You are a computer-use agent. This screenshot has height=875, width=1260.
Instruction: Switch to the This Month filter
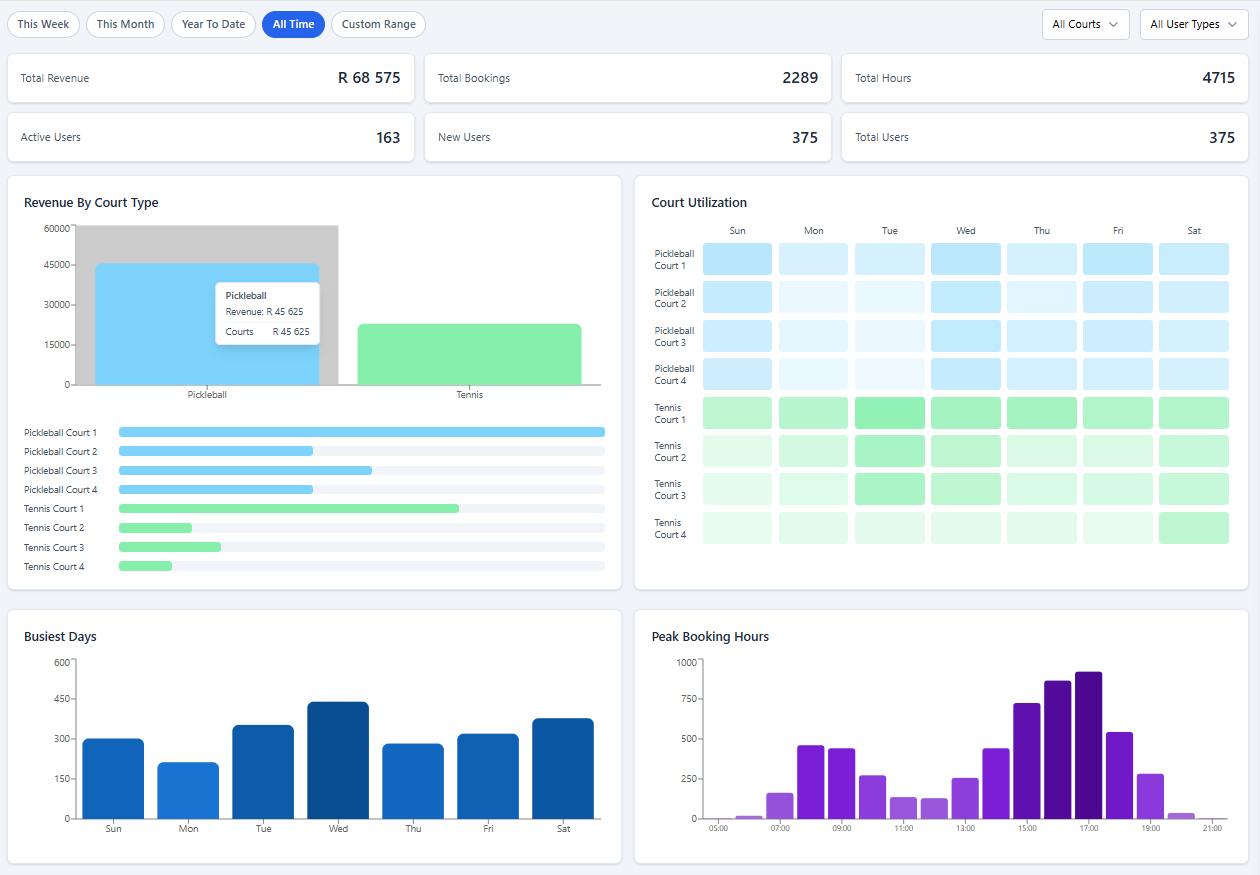[x=125, y=24]
